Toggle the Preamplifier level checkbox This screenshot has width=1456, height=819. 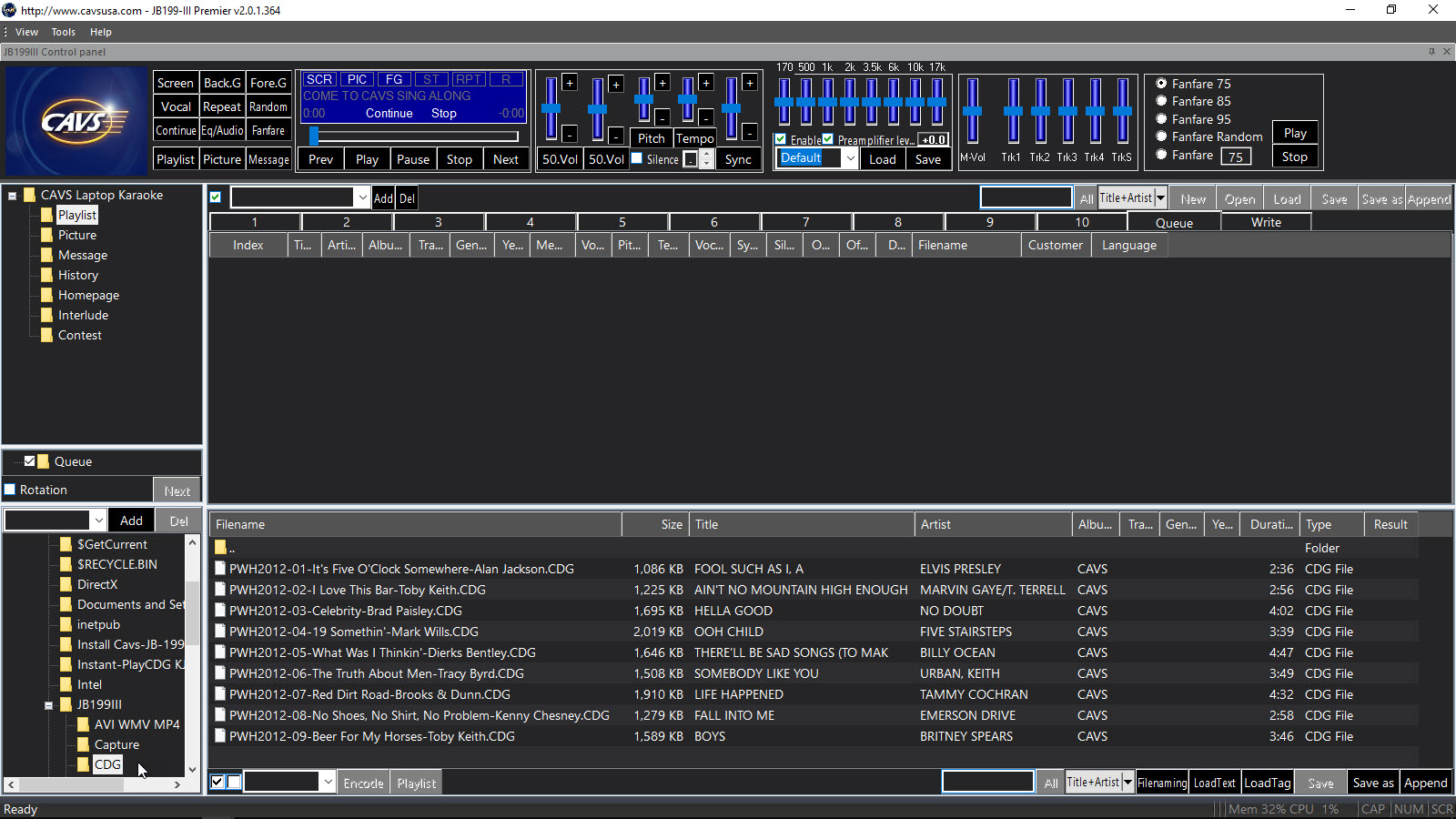(x=828, y=139)
